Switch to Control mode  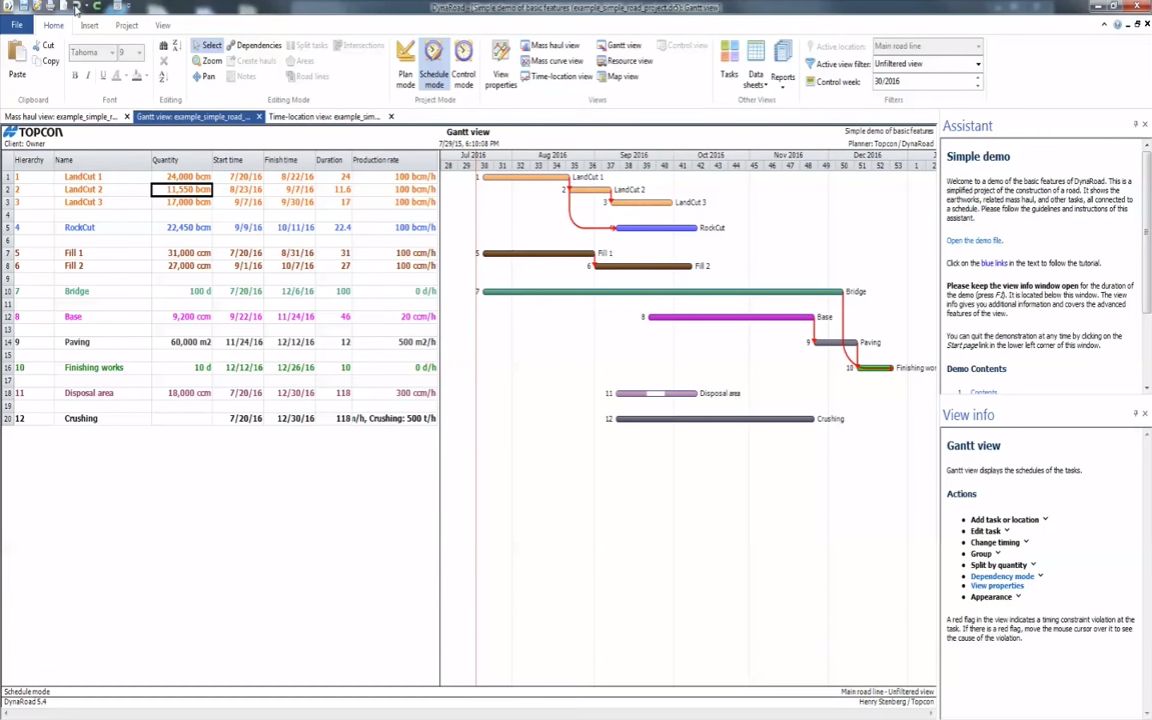(464, 65)
